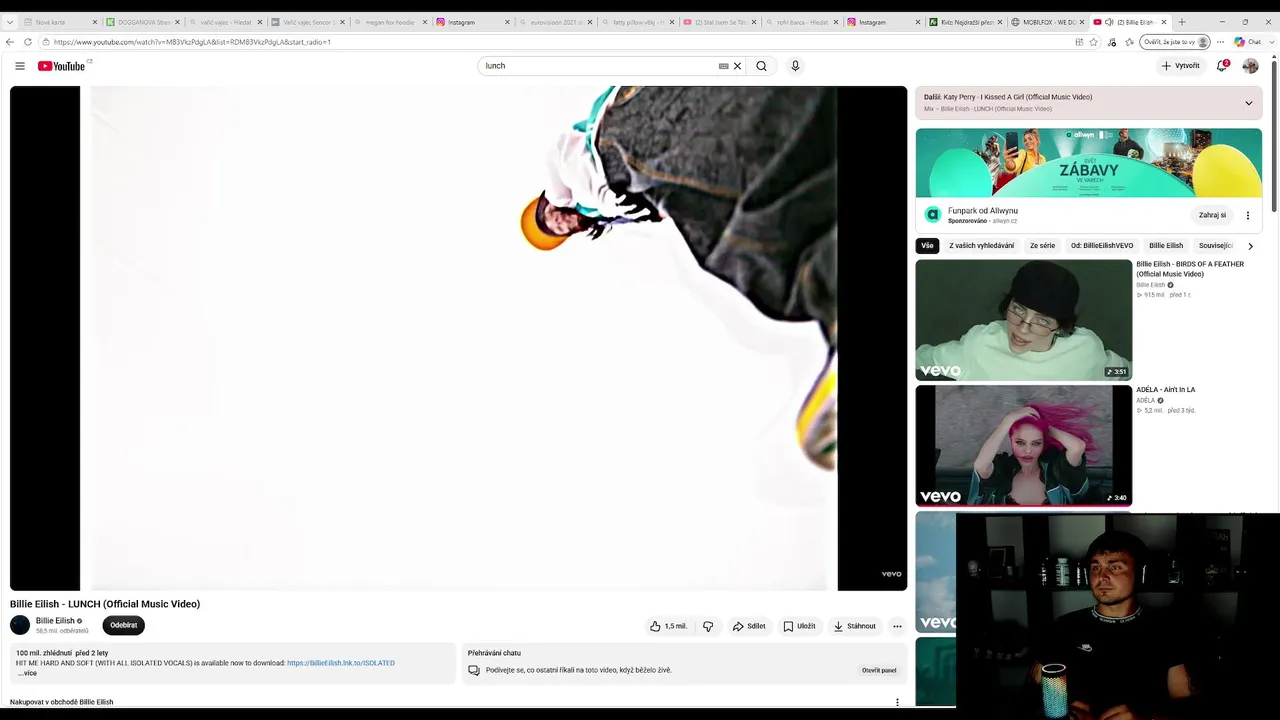Image resolution: width=1280 pixels, height=720 pixels.
Task: Expand the tab search dropdown
Action: pyautogui.click(x=10, y=22)
